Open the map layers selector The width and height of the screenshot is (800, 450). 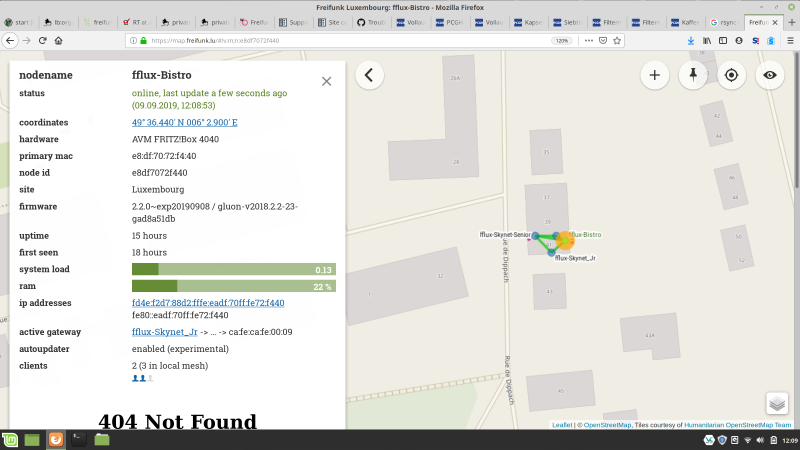coord(777,403)
